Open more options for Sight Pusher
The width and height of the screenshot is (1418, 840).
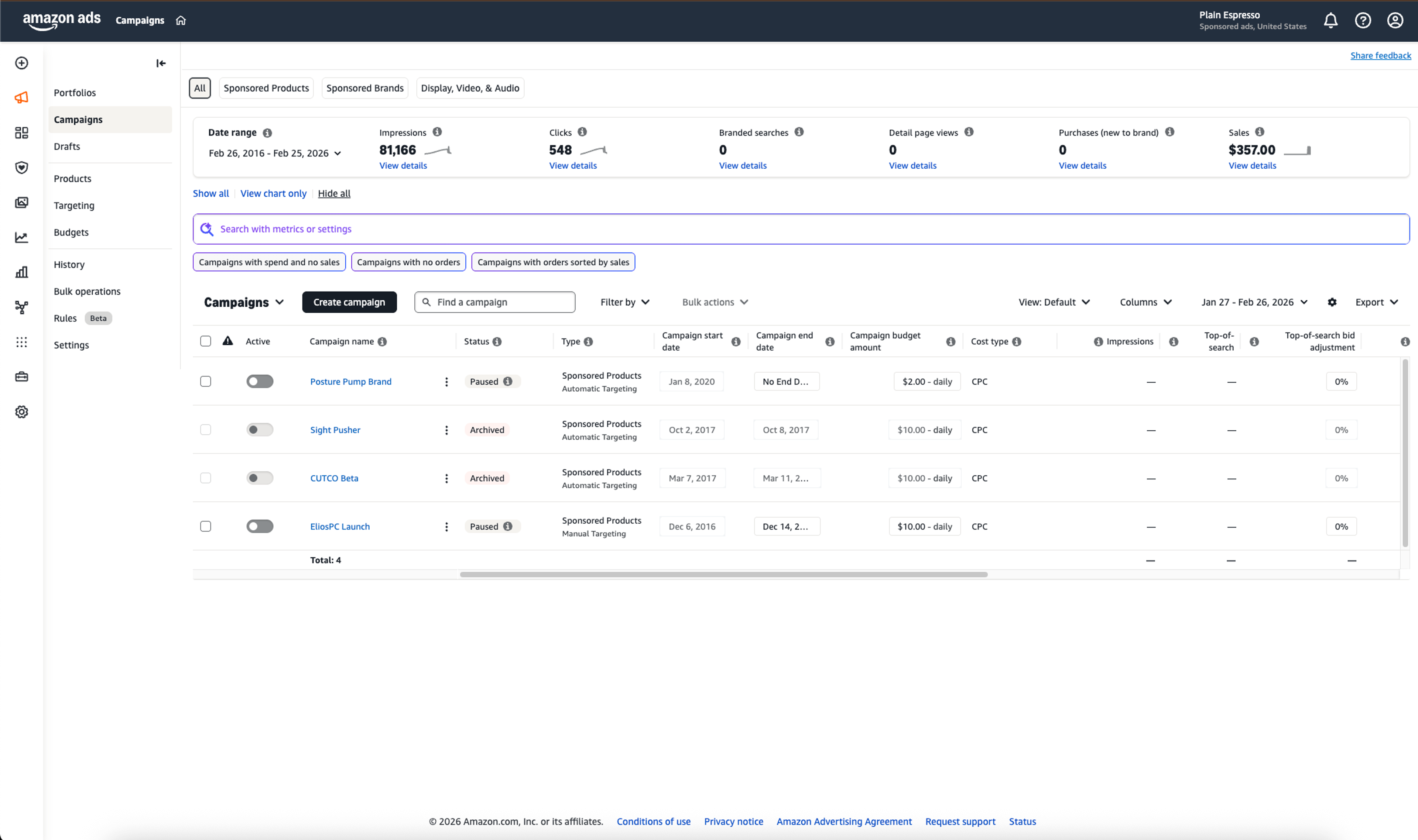point(446,430)
